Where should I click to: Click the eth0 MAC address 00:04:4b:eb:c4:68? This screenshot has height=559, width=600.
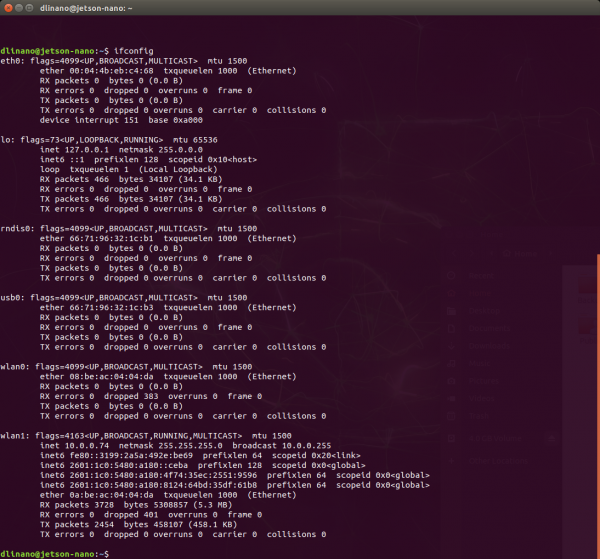coord(111,71)
